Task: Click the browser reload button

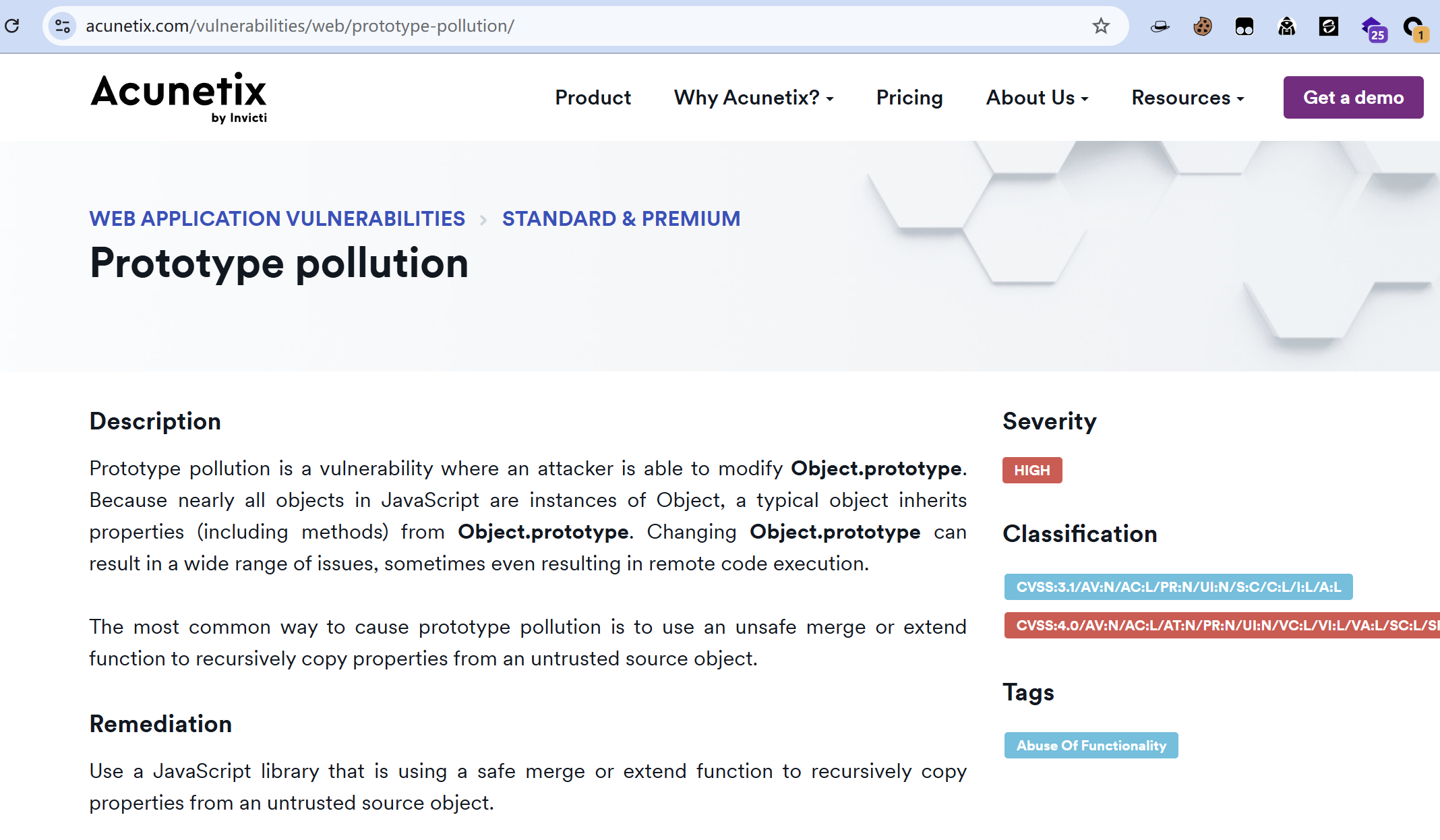Action: pyautogui.click(x=12, y=26)
